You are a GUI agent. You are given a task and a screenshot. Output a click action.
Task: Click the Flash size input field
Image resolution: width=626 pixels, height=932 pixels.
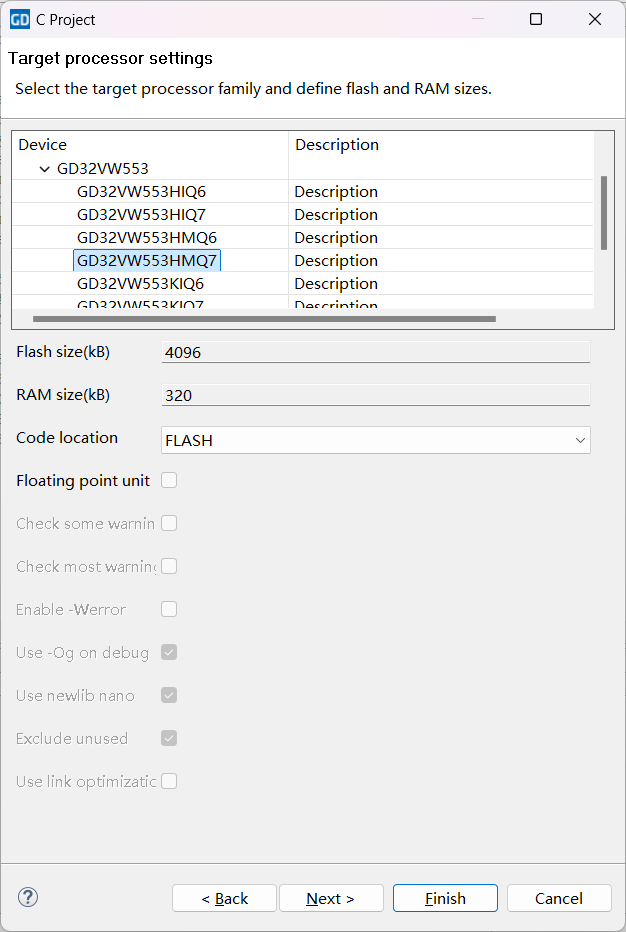click(375, 352)
